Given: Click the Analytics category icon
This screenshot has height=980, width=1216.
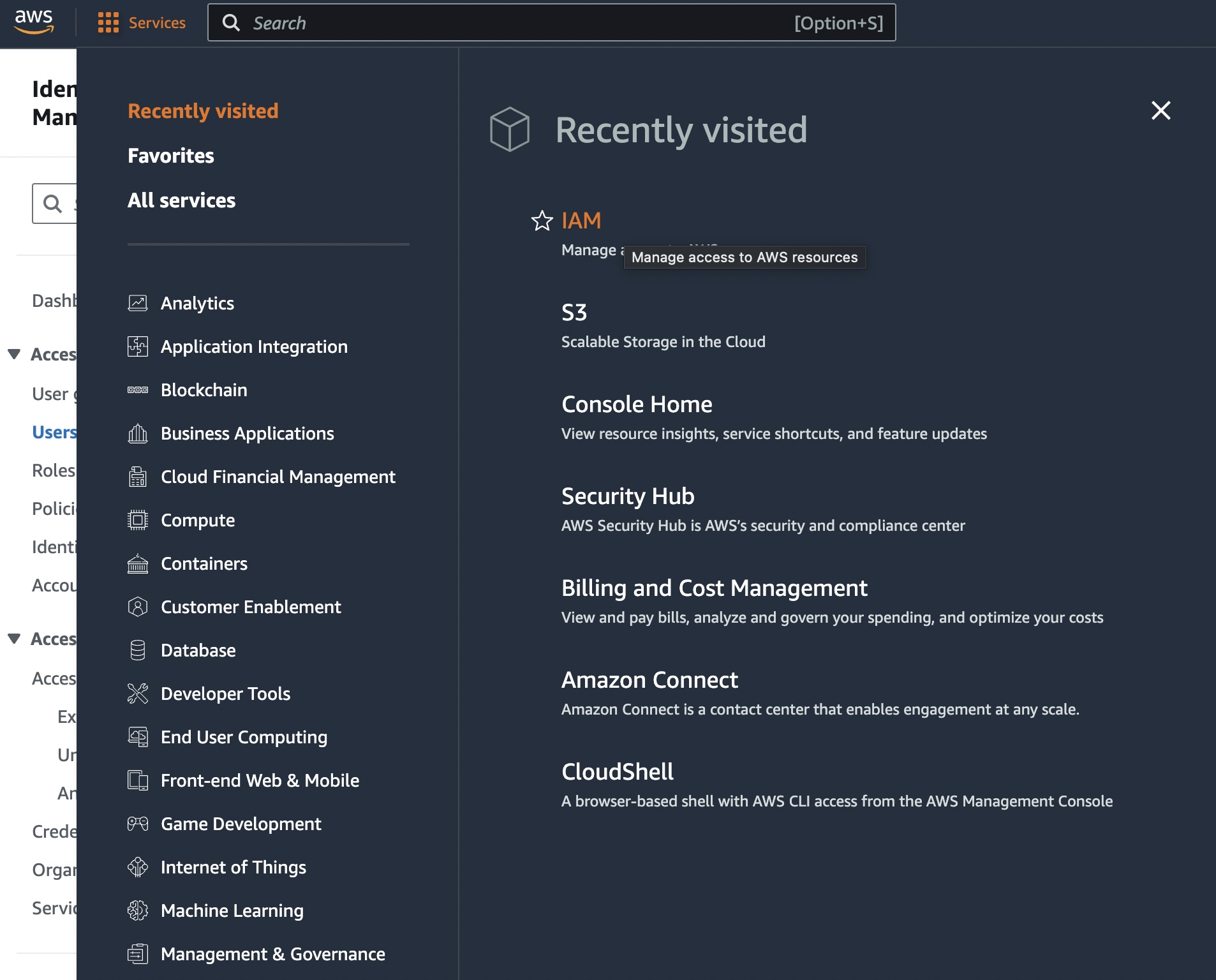Looking at the screenshot, I should click(138, 303).
